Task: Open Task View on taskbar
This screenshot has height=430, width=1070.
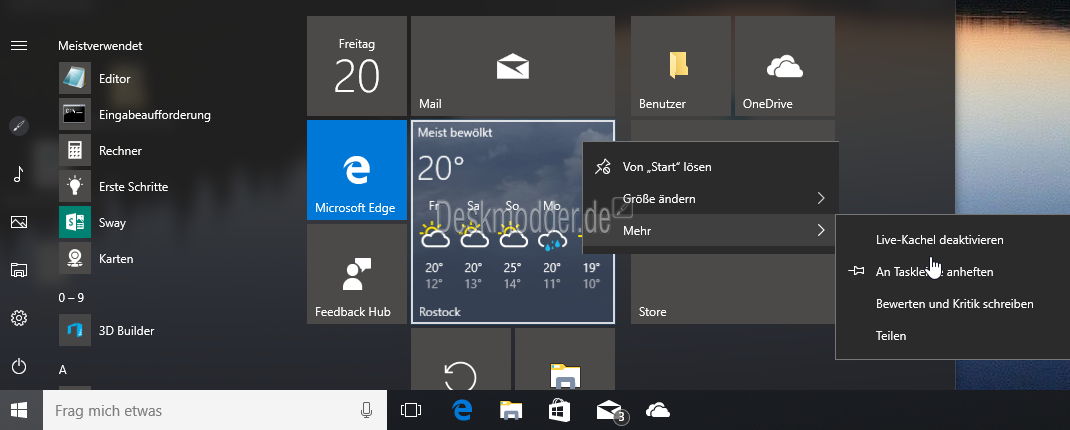Action: [x=411, y=410]
